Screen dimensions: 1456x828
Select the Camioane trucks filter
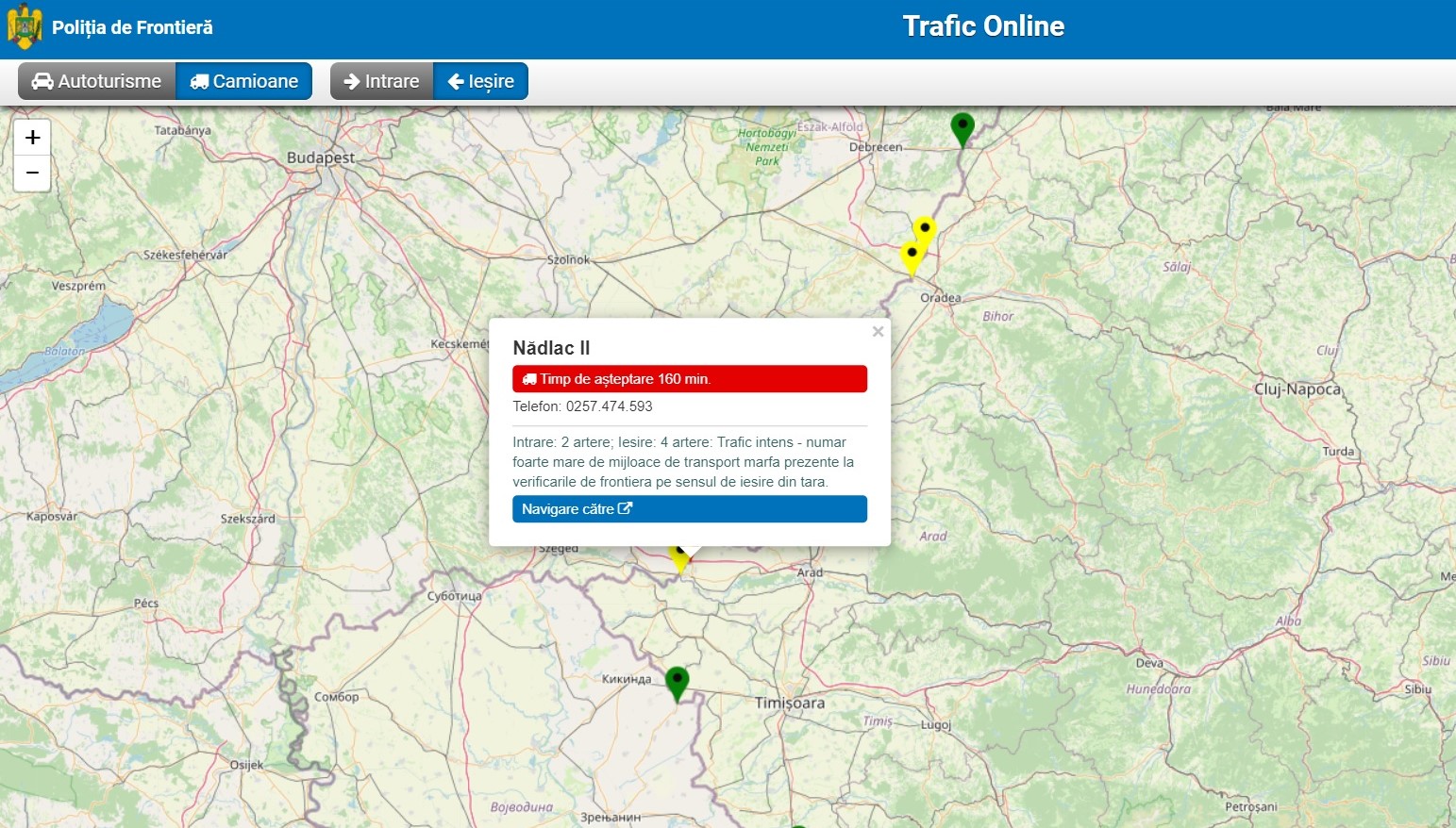[244, 81]
